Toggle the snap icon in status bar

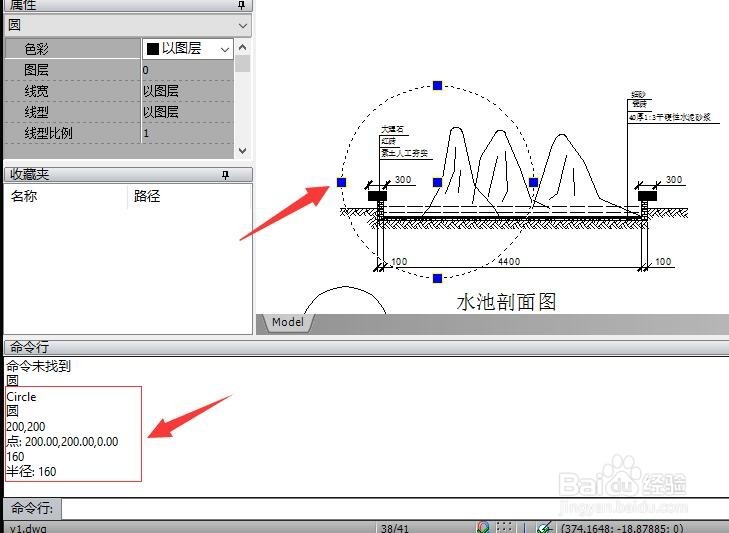point(483,527)
